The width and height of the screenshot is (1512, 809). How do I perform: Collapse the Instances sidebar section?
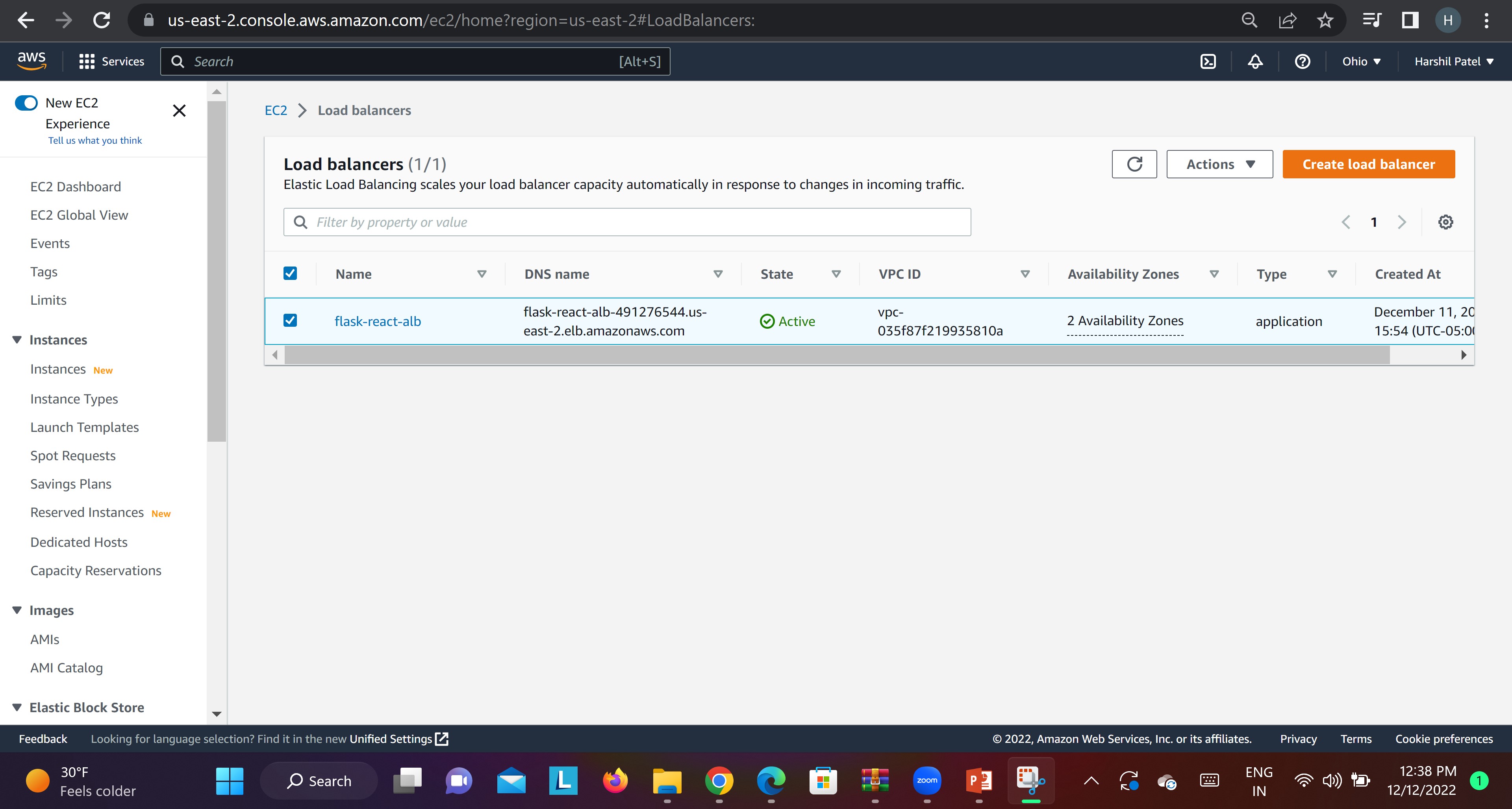17,340
